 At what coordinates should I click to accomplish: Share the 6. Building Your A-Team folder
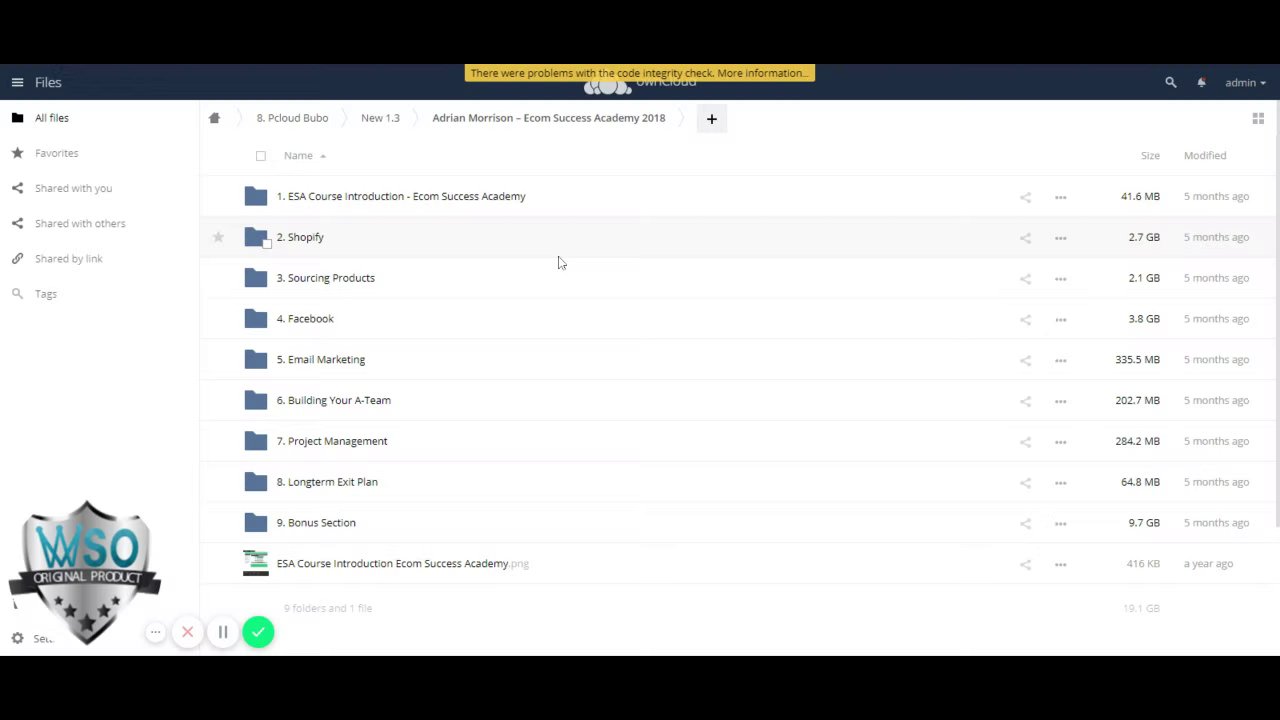coord(1025,401)
